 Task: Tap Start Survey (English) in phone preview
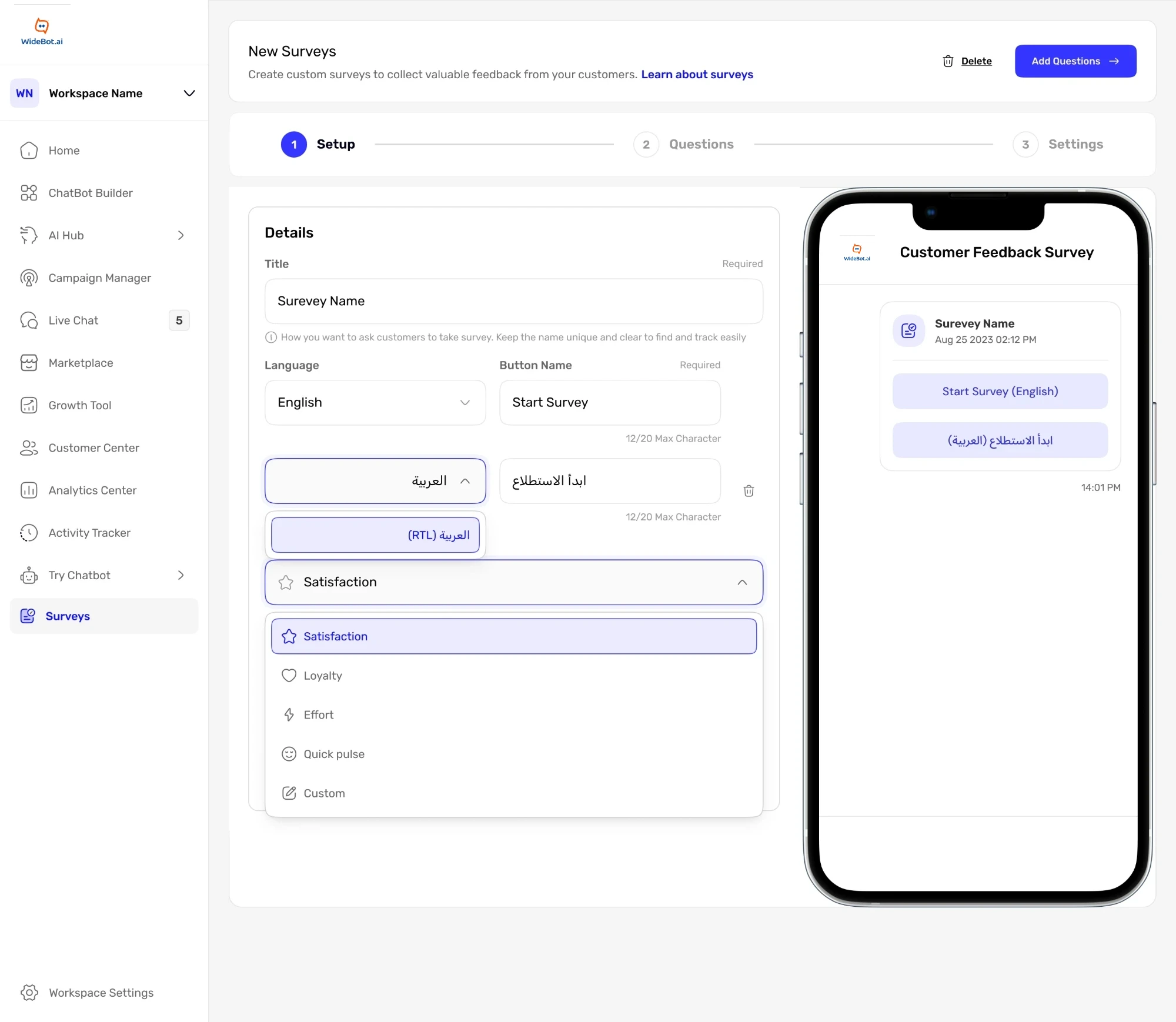click(1000, 392)
